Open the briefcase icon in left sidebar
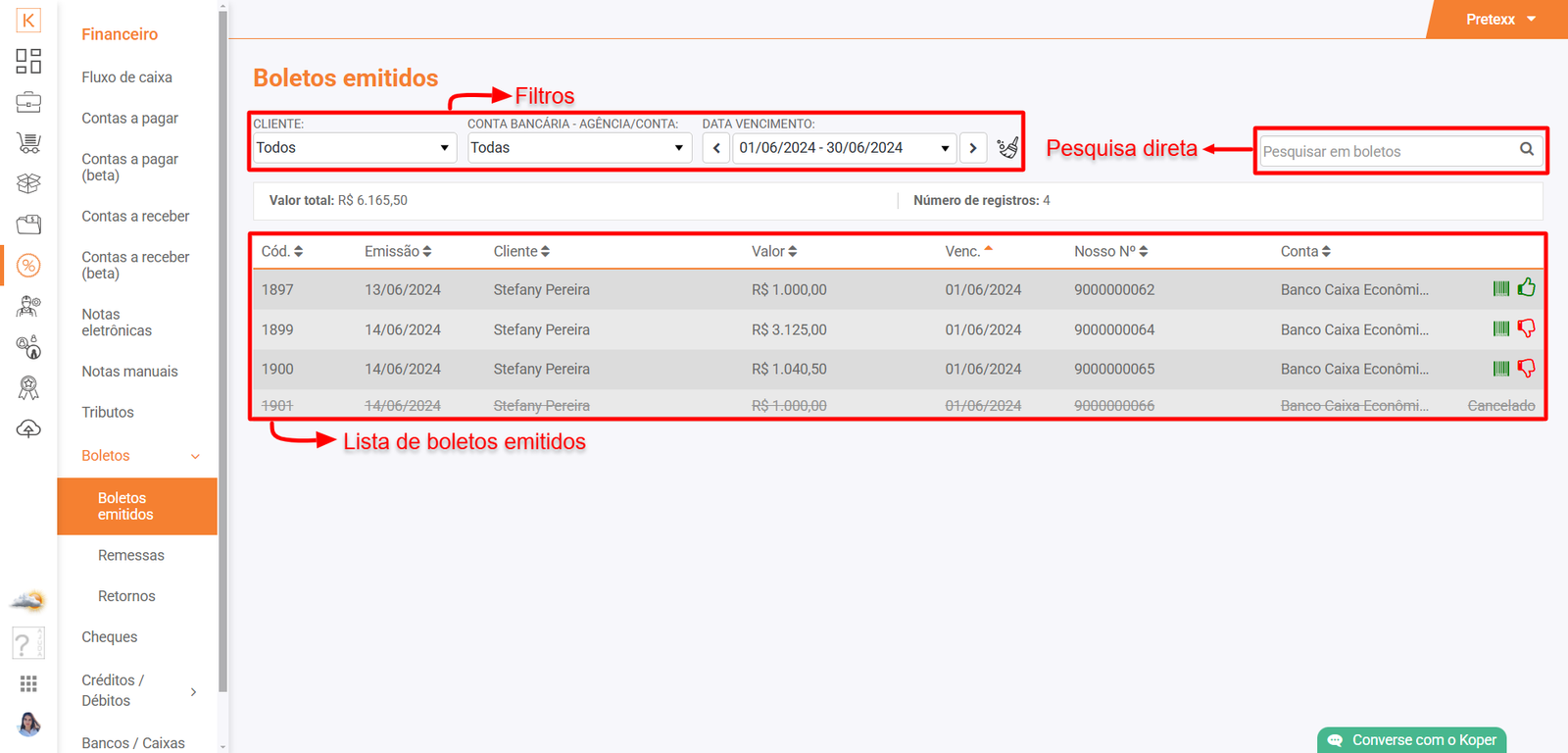Screen dimensions: 1568x753 [28, 102]
